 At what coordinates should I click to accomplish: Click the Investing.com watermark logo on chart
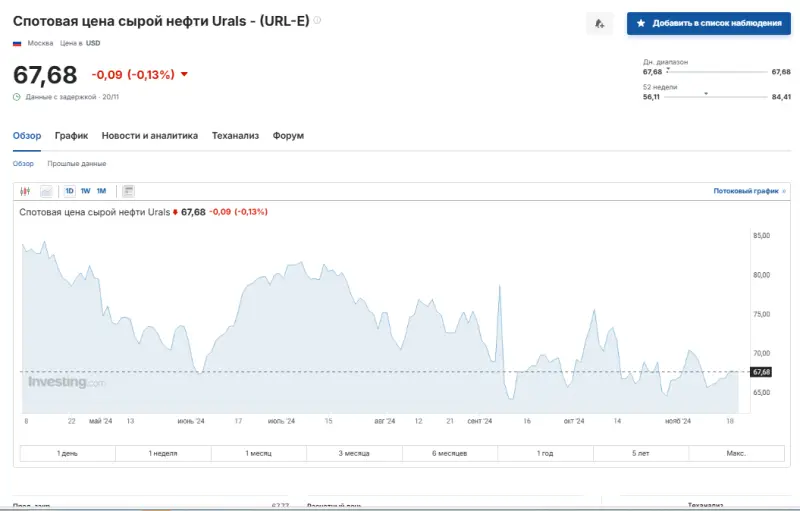click(65, 382)
